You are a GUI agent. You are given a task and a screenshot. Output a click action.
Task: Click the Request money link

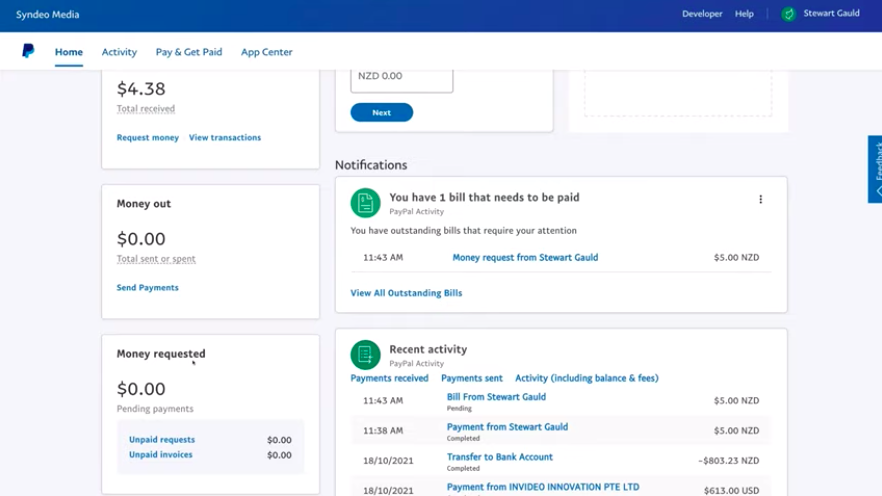click(x=147, y=137)
